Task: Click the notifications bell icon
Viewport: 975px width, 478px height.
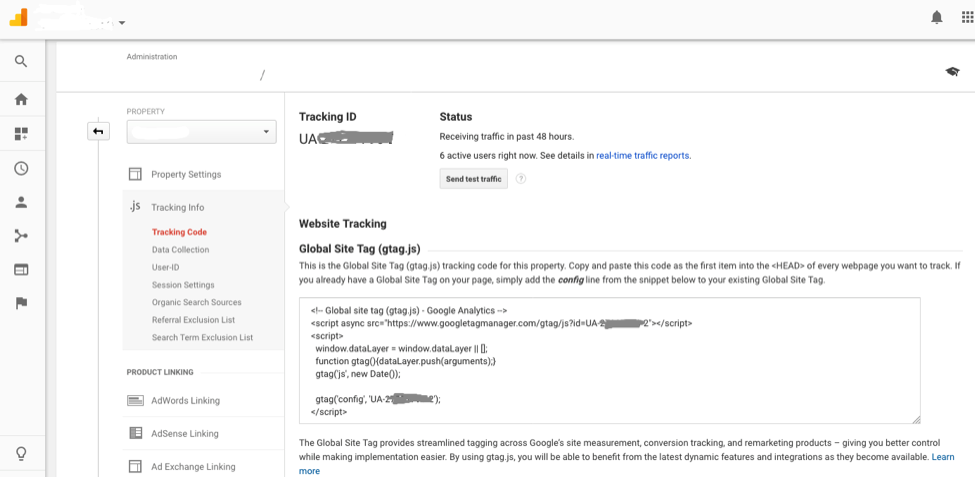Action: click(x=936, y=18)
